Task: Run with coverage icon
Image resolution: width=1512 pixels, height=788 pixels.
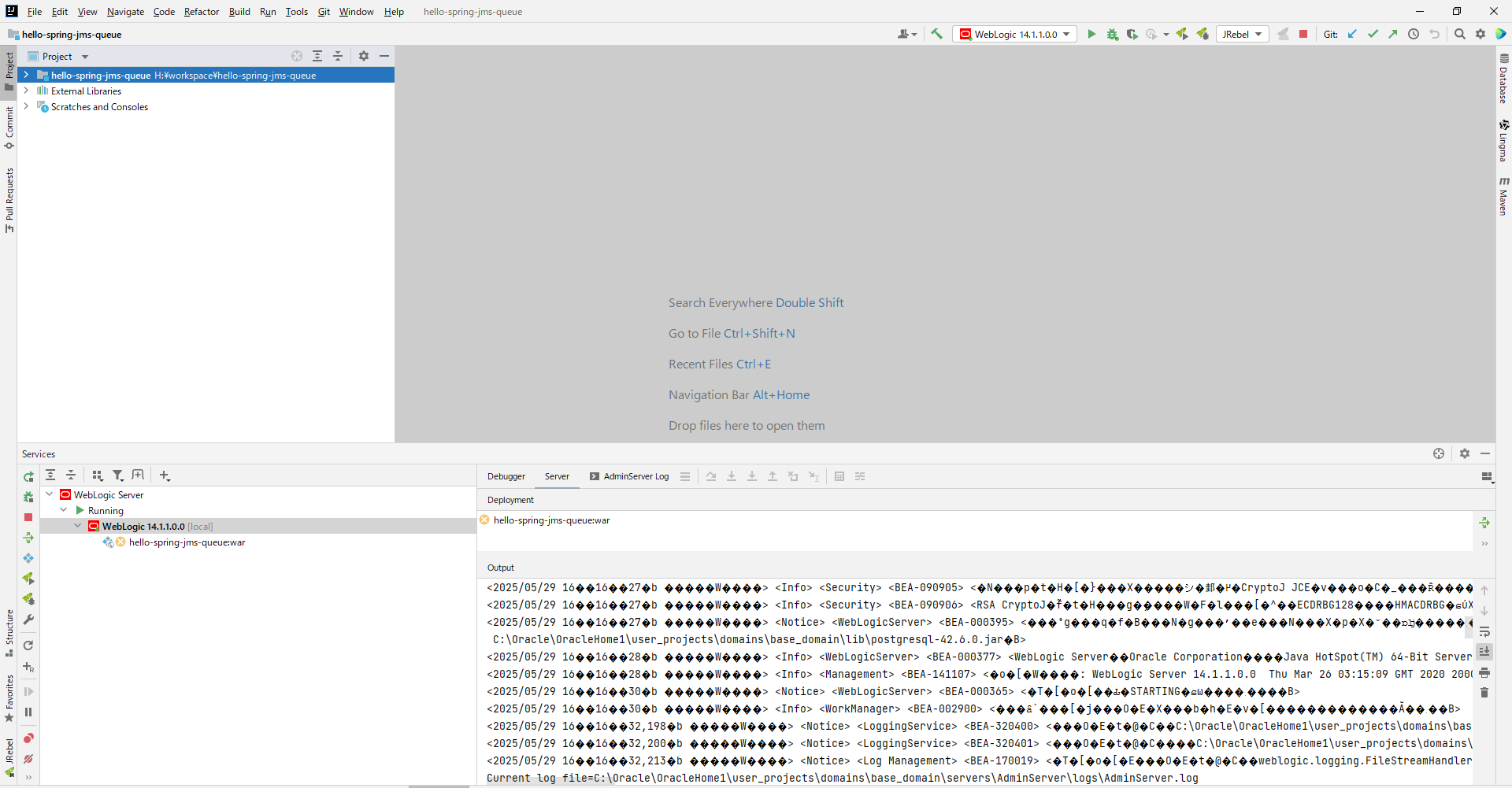Action: tap(1132, 34)
